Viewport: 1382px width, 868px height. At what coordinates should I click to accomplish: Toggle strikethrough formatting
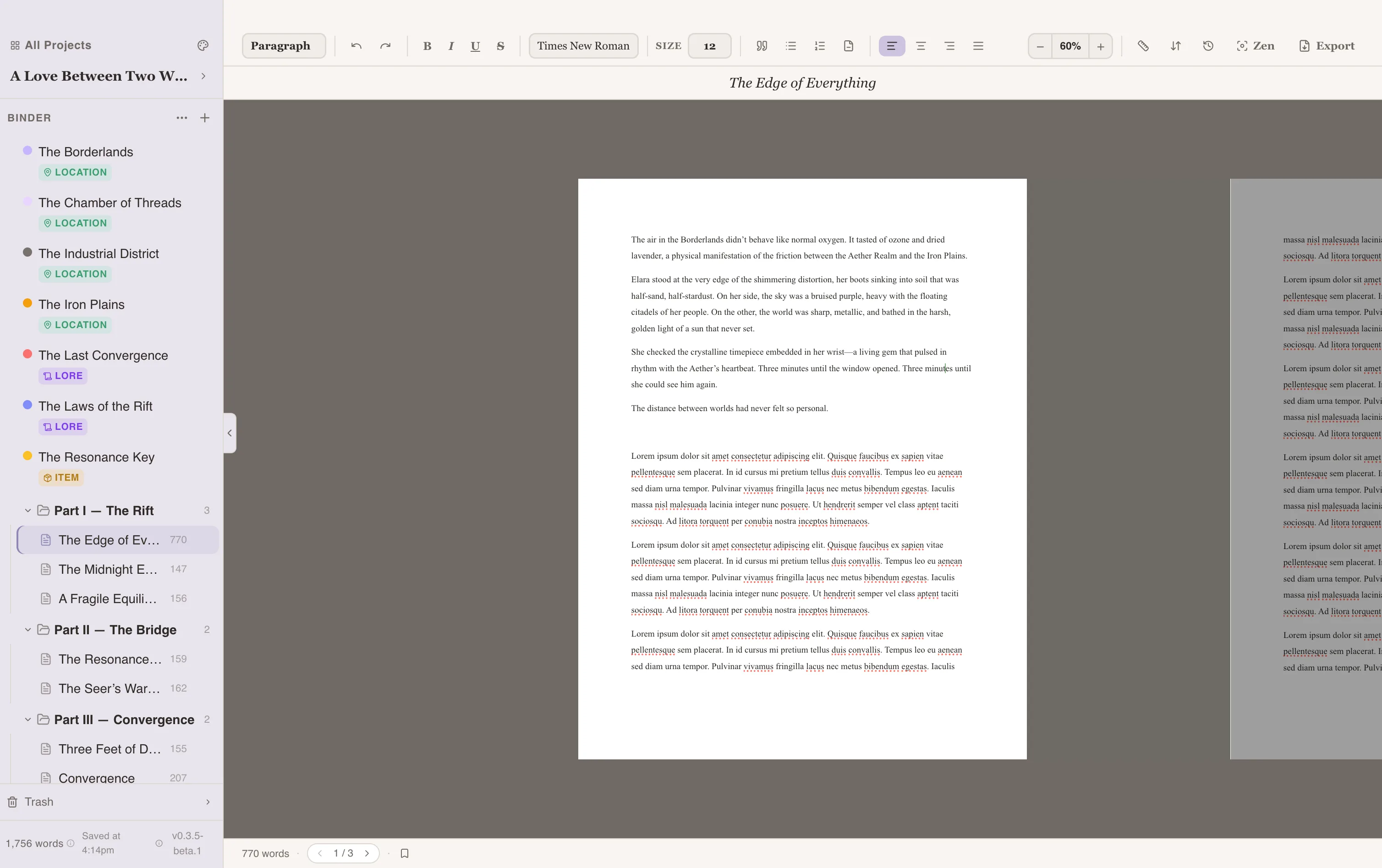(x=500, y=46)
